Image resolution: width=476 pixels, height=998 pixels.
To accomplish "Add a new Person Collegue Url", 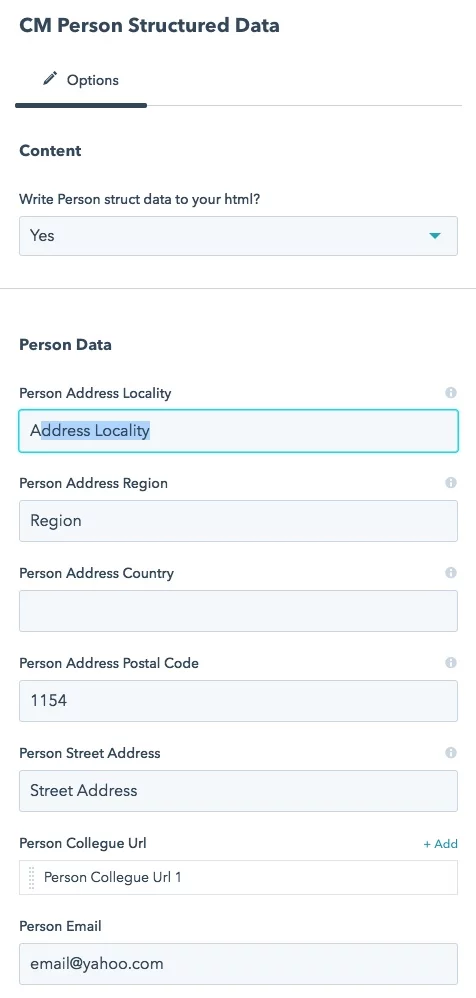I will (440, 843).
